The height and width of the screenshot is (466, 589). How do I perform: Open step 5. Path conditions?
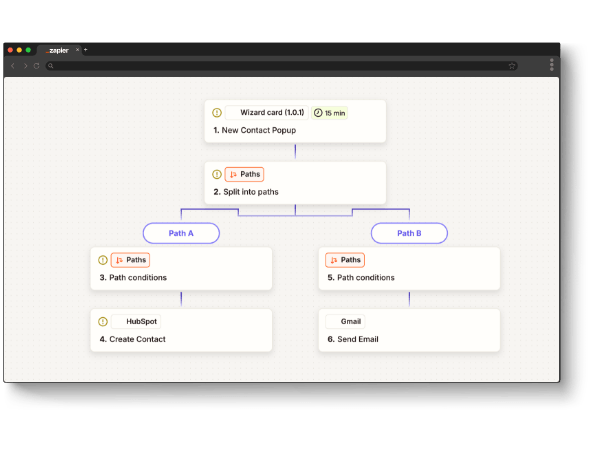(409, 268)
